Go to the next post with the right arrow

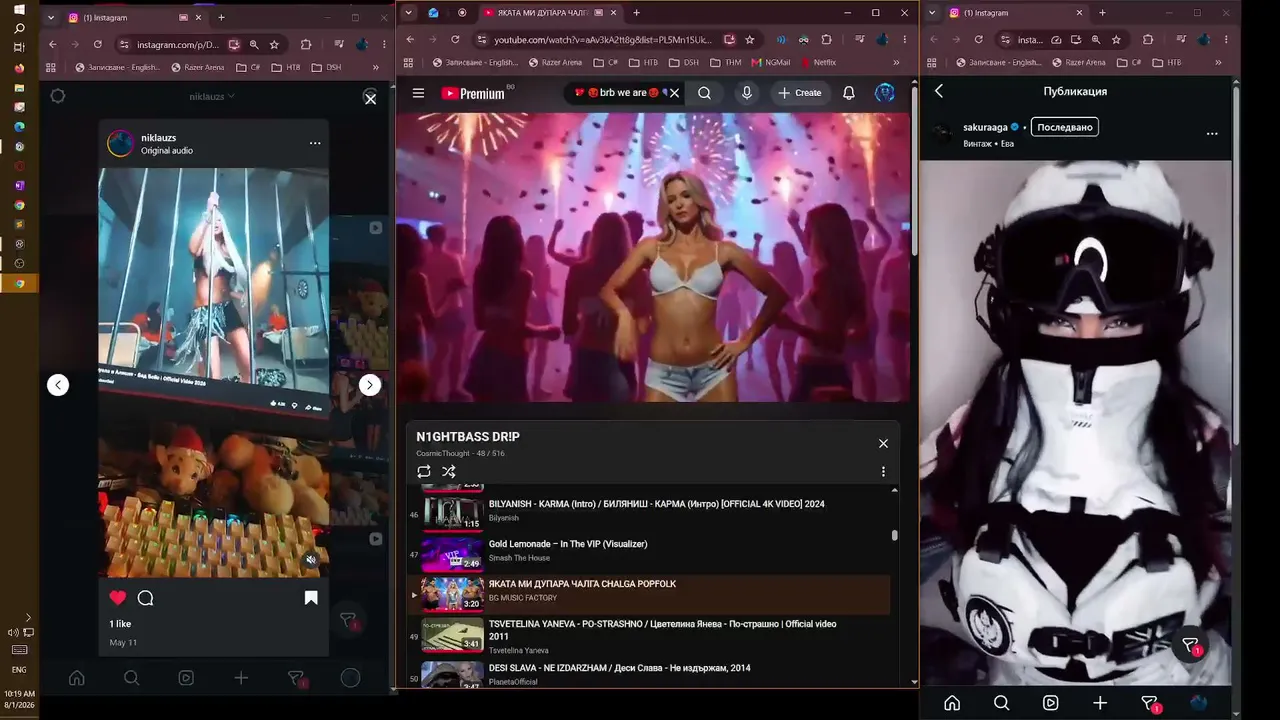[370, 385]
